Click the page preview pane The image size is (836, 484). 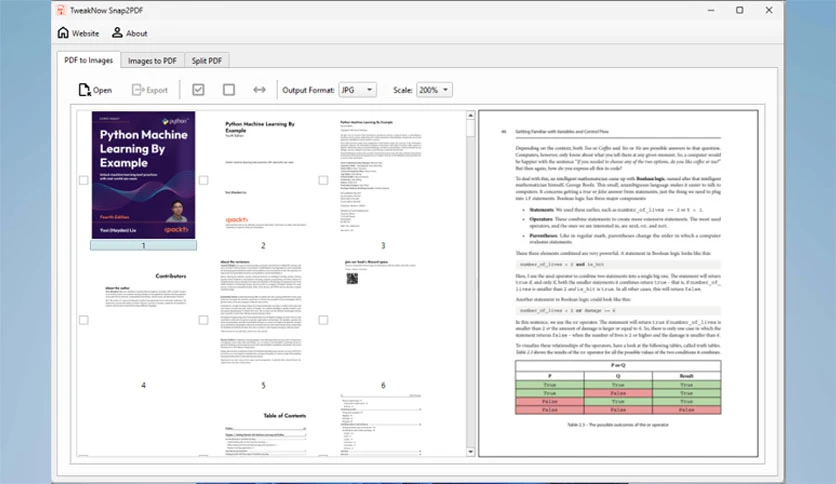(x=618, y=284)
